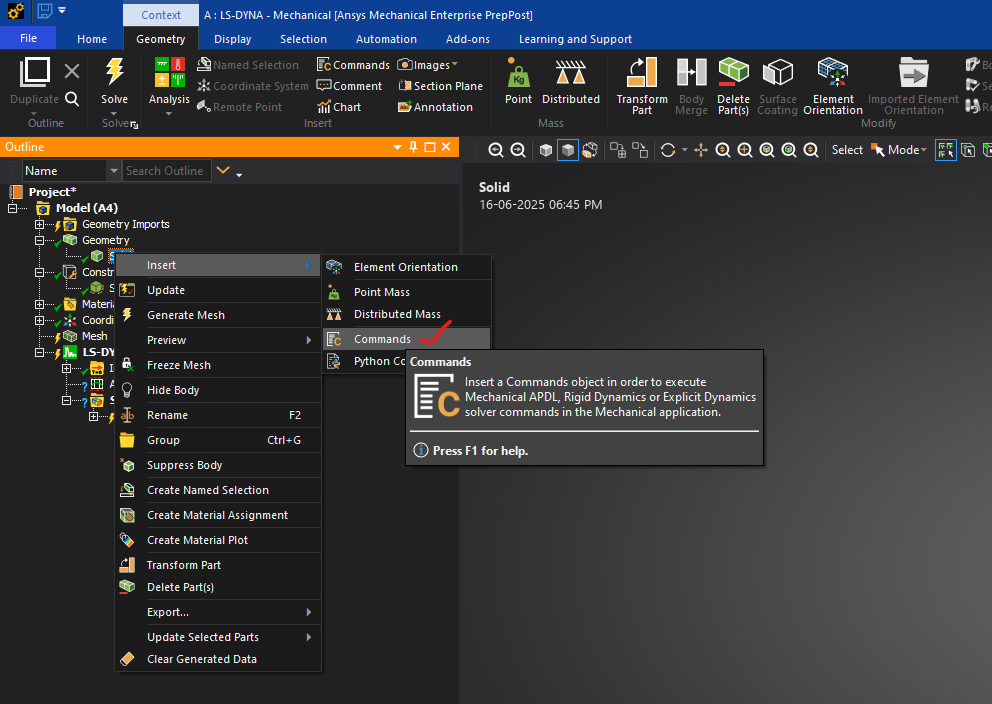The height and width of the screenshot is (704, 992).
Task: Open the quick access toolbar dropdown arrow
Action: (62, 10)
